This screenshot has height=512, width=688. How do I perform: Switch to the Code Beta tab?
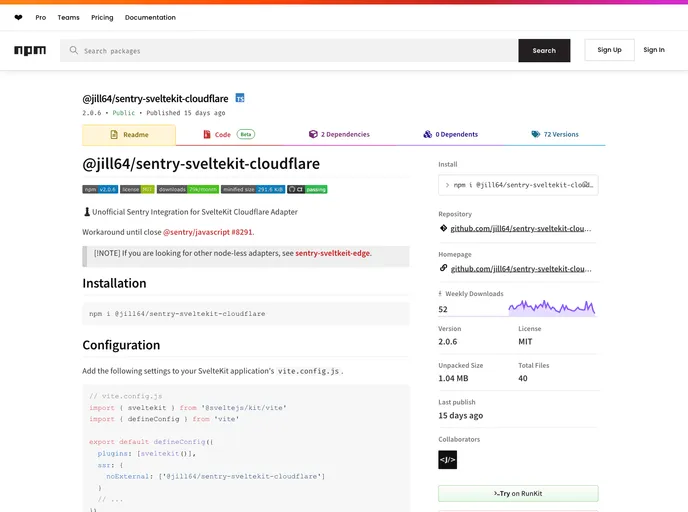(229, 134)
